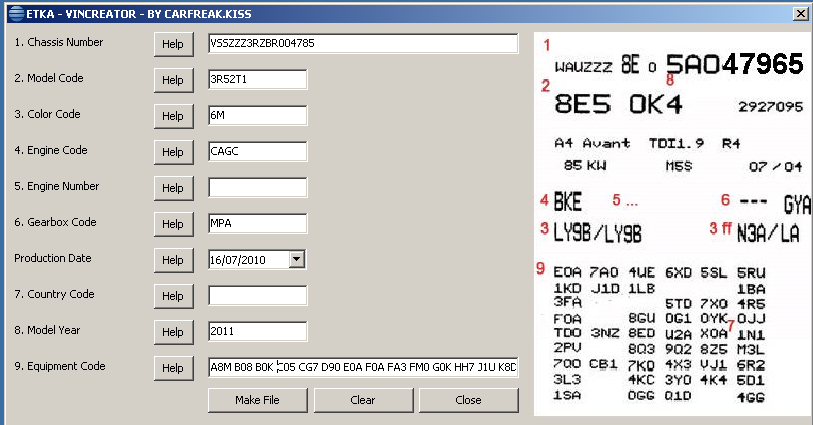Click the '6. Gearbox Code' label
Screen dimensions: 813x425
point(55,222)
